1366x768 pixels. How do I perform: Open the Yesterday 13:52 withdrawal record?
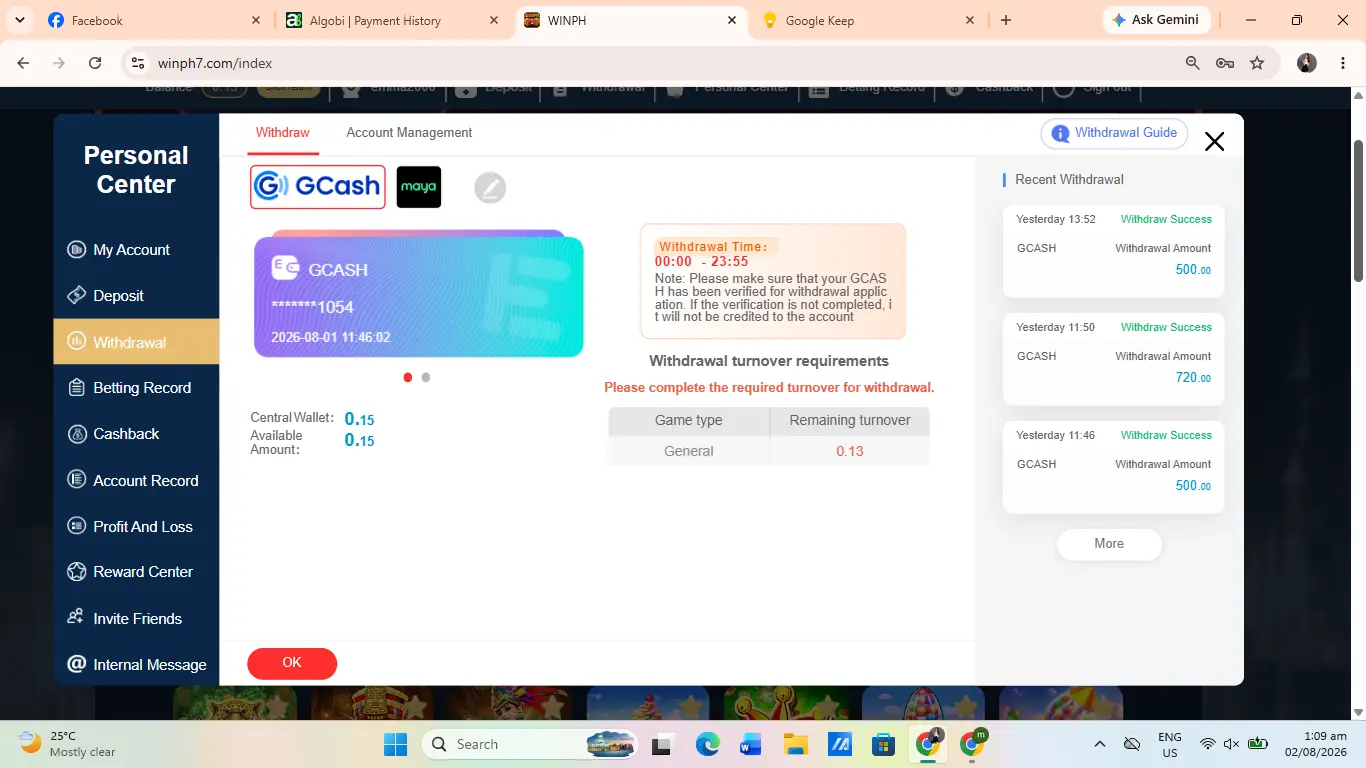point(1113,252)
